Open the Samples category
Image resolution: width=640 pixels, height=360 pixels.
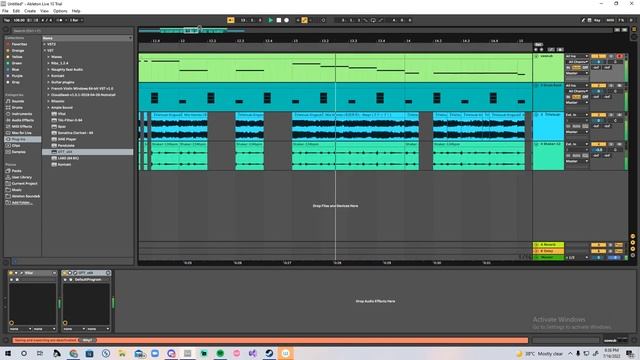tap(18, 152)
